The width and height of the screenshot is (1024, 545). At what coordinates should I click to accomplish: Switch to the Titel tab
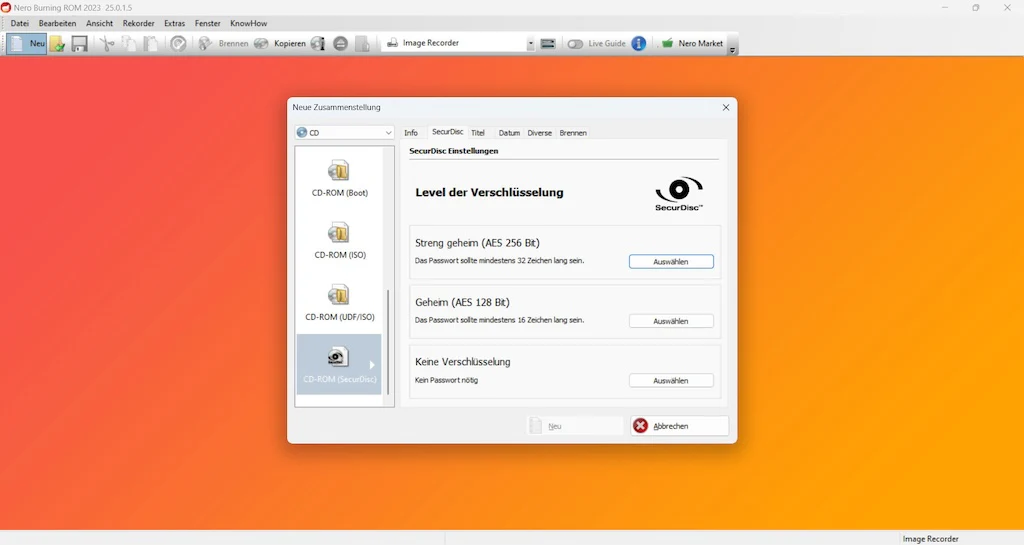tap(478, 132)
